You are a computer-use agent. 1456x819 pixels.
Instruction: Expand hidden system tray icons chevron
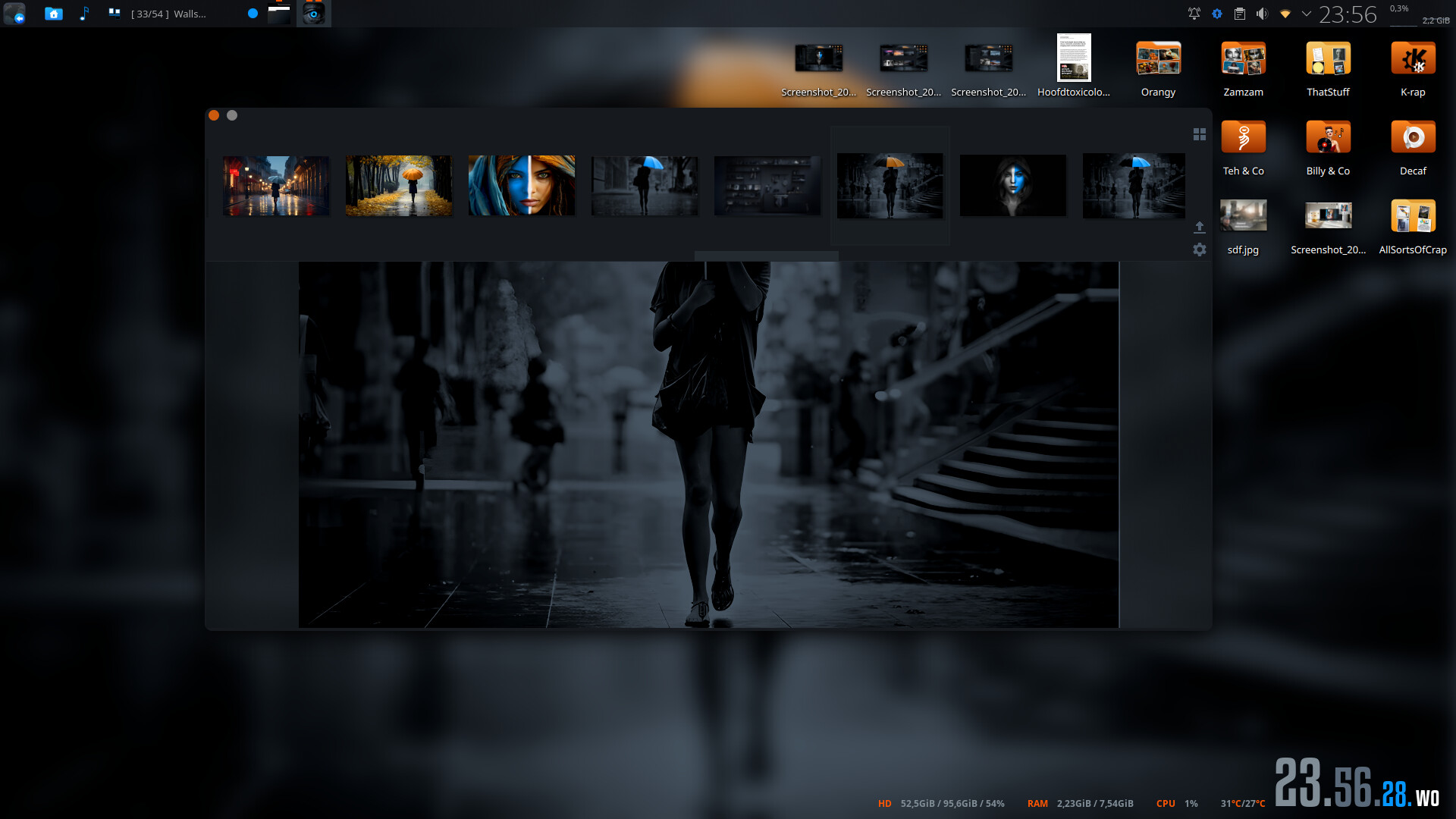coord(1306,14)
